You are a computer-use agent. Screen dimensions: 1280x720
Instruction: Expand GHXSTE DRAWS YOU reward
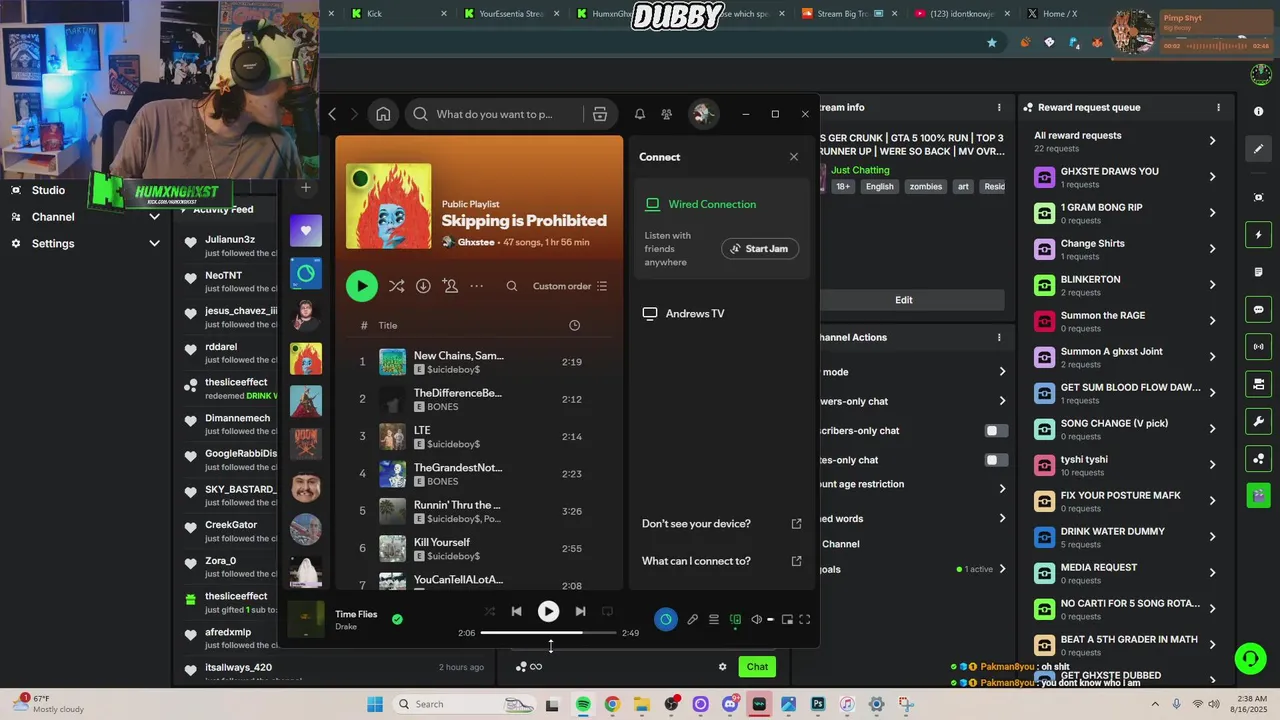(1212, 177)
